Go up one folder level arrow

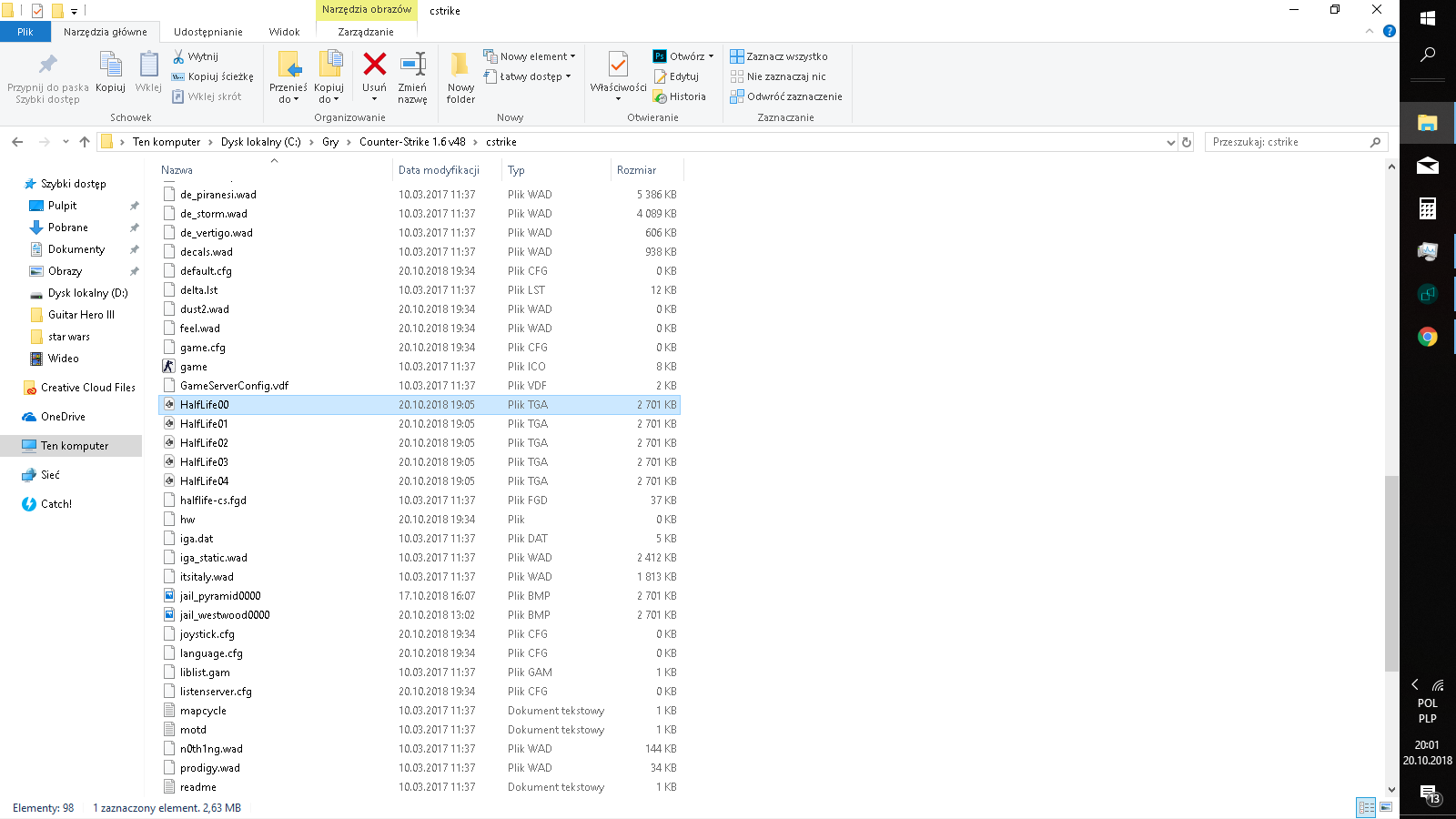85,142
